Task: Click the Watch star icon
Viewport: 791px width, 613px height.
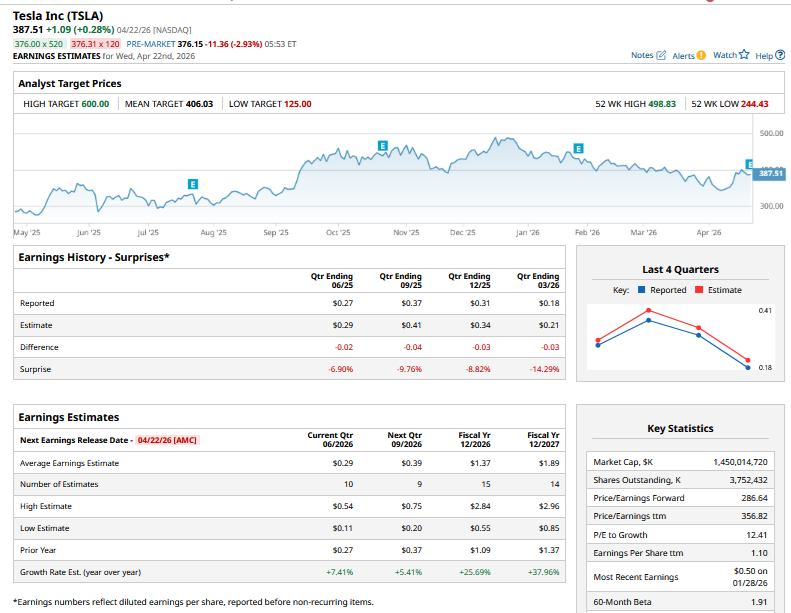Action: pos(743,55)
